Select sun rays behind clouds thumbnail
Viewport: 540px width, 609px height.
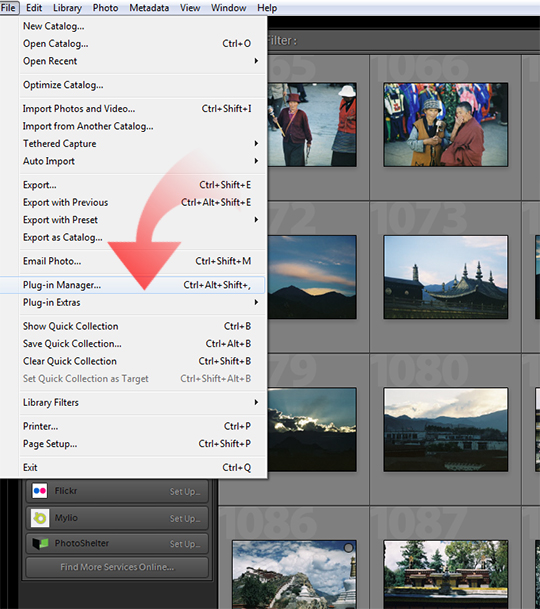click(312, 430)
